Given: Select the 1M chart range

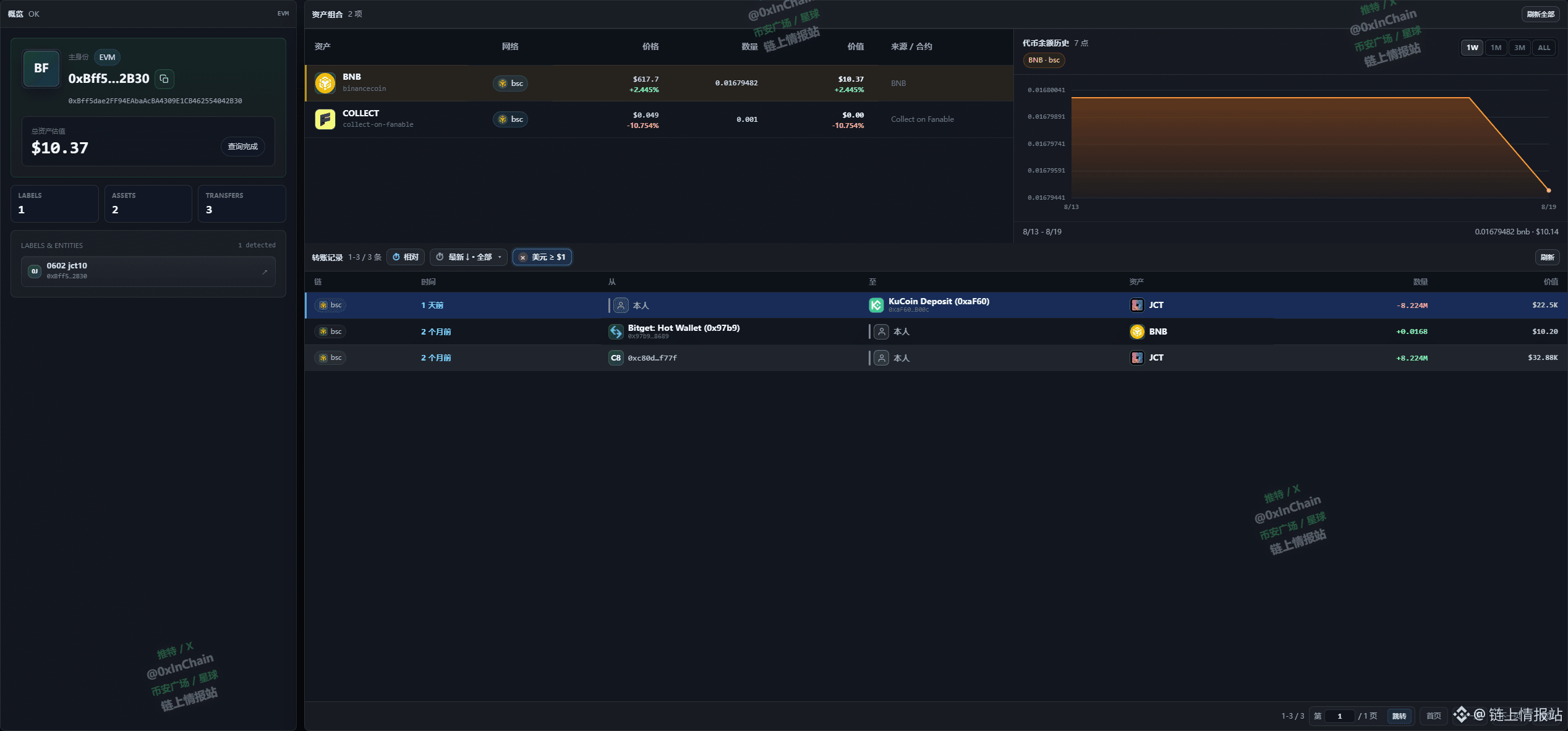Looking at the screenshot, I should (1496, 48).
